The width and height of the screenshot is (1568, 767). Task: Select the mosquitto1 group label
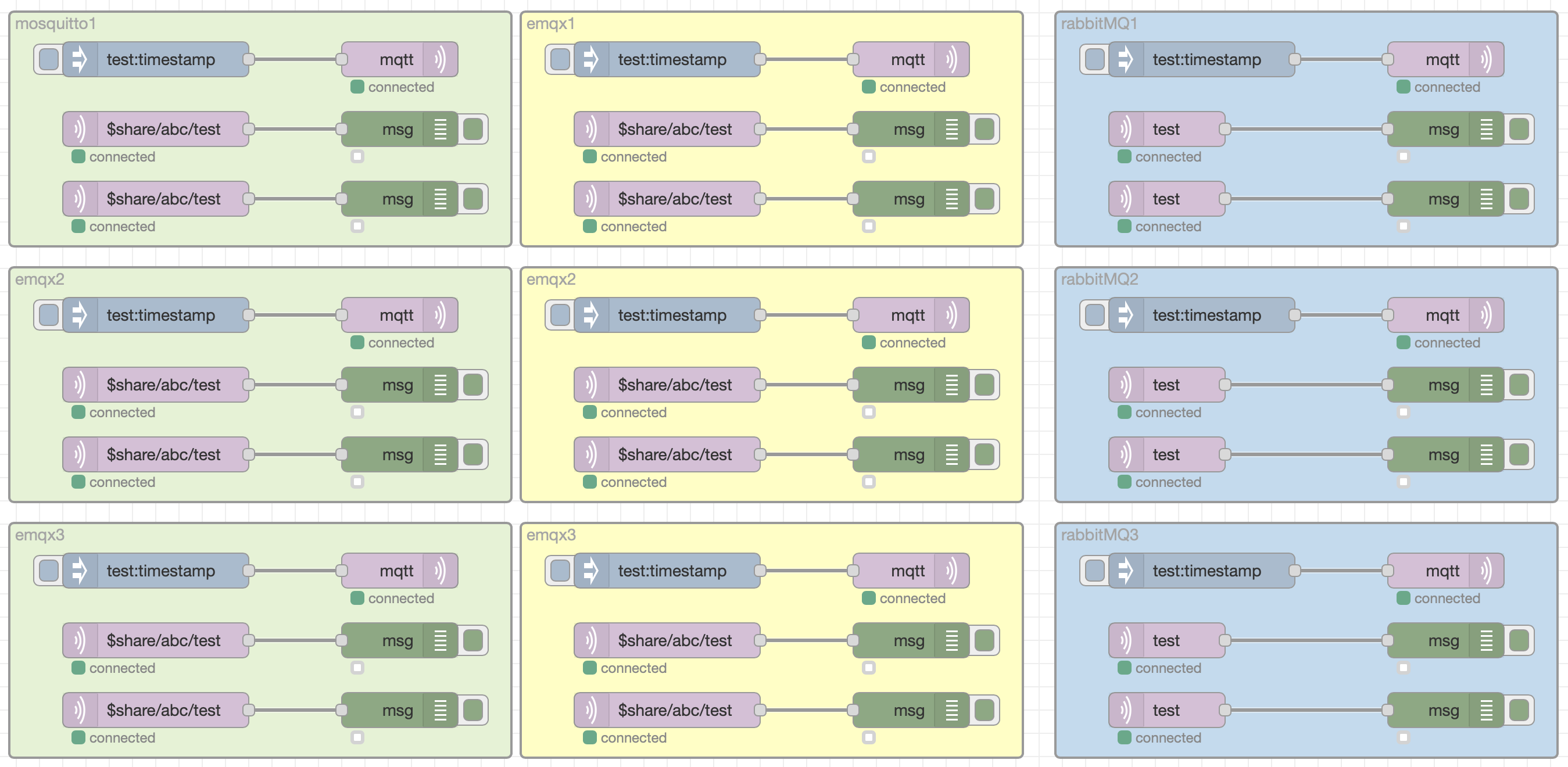(55, 24)
